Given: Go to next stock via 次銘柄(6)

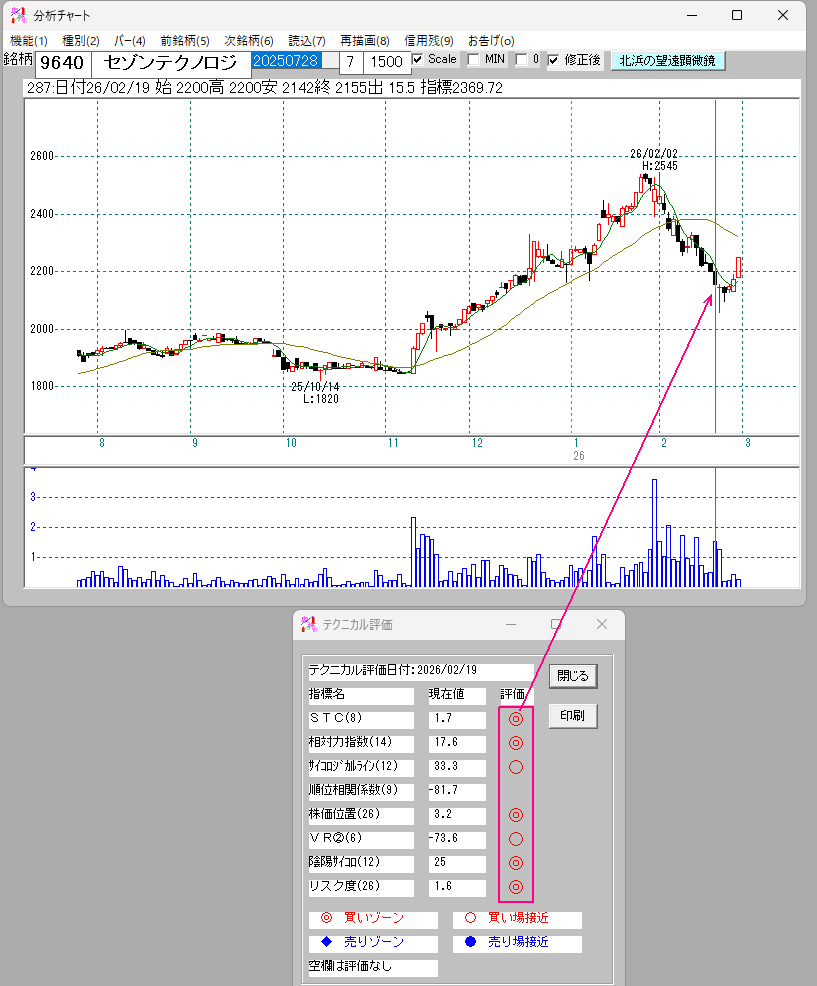Looking at the screenshot, I should coord(248,41).
